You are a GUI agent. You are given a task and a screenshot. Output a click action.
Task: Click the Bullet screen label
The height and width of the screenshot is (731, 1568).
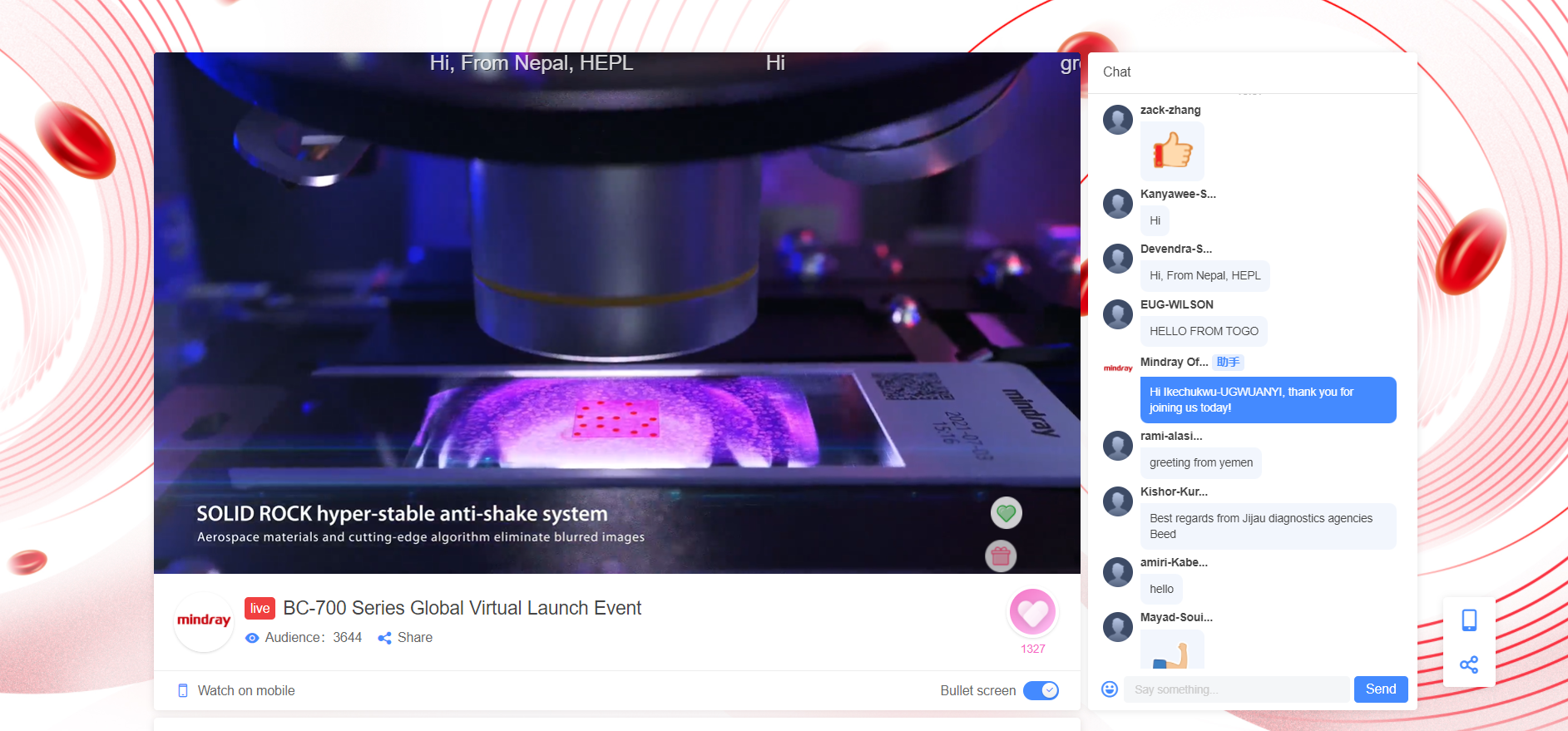coord(977,690)
